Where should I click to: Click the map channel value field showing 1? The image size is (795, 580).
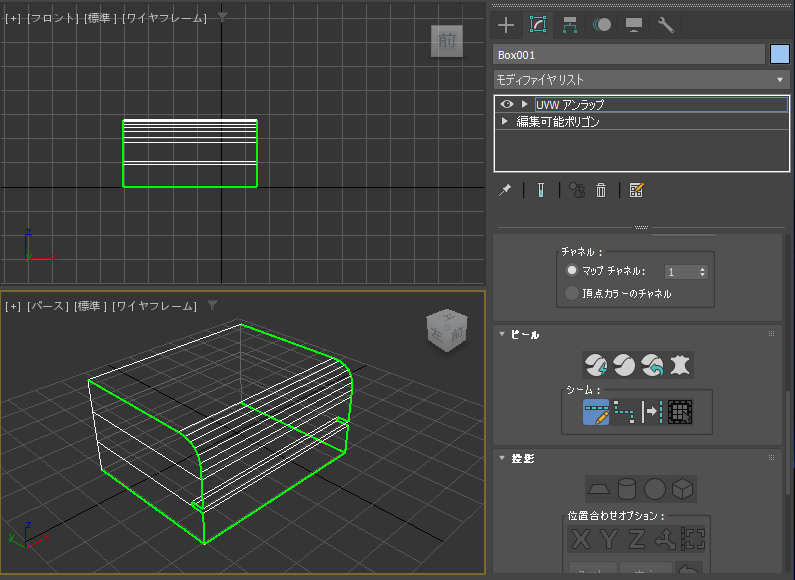[x=681, y=272]
